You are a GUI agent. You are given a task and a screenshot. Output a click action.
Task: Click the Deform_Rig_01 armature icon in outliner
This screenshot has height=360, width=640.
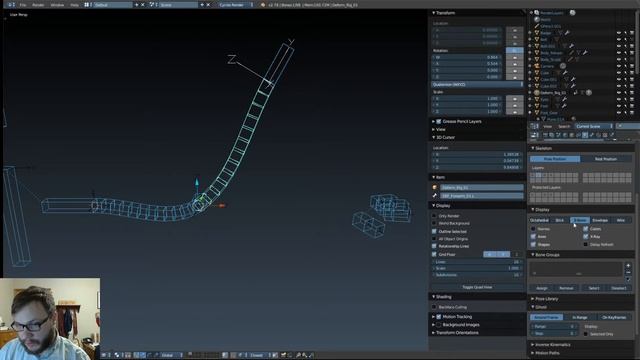tap(537, 93)
